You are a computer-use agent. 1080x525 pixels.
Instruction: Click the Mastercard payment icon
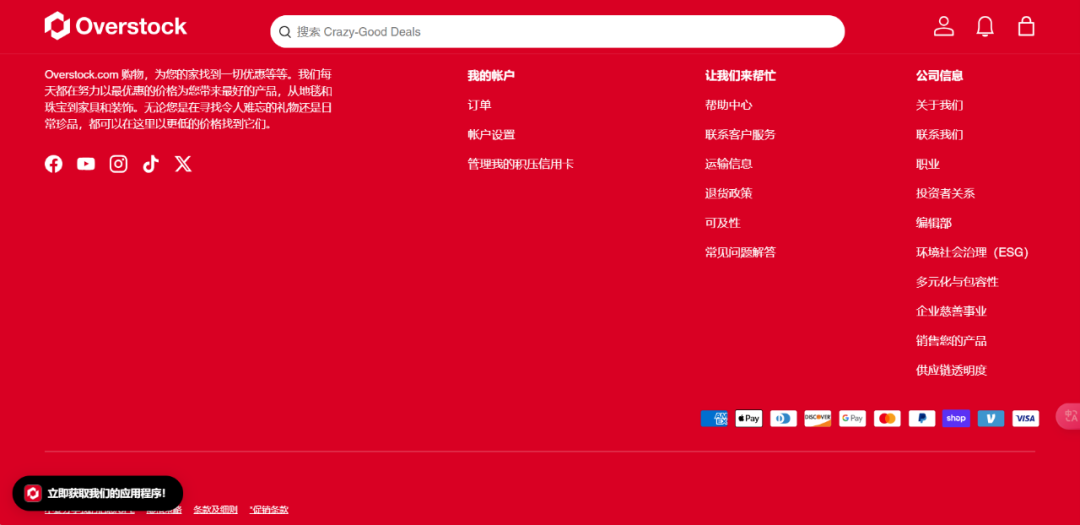coord(887,418)
